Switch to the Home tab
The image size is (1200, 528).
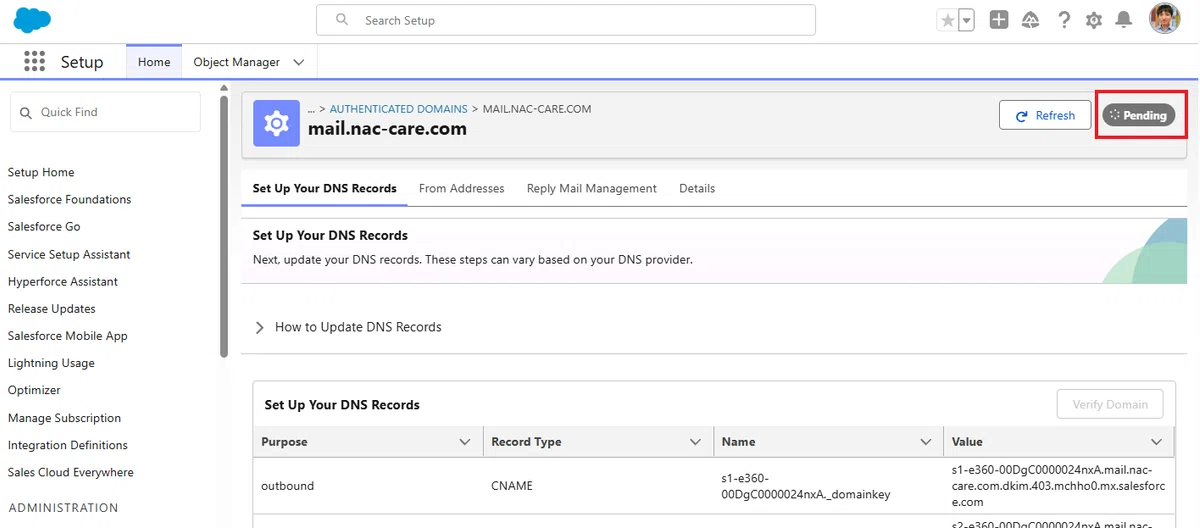(154, 62)
